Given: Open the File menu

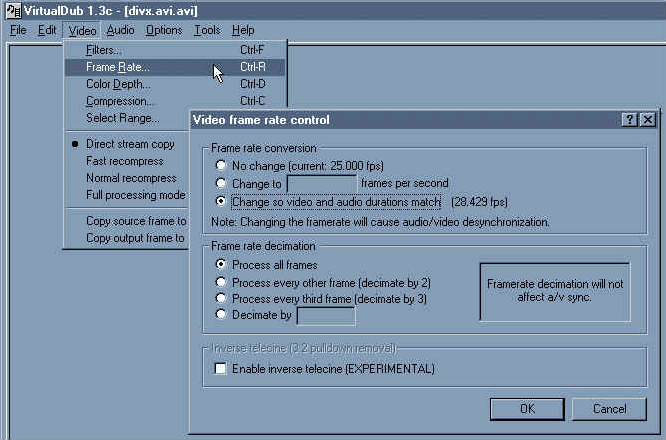Looking at the screenshot, I should (18, 31).
